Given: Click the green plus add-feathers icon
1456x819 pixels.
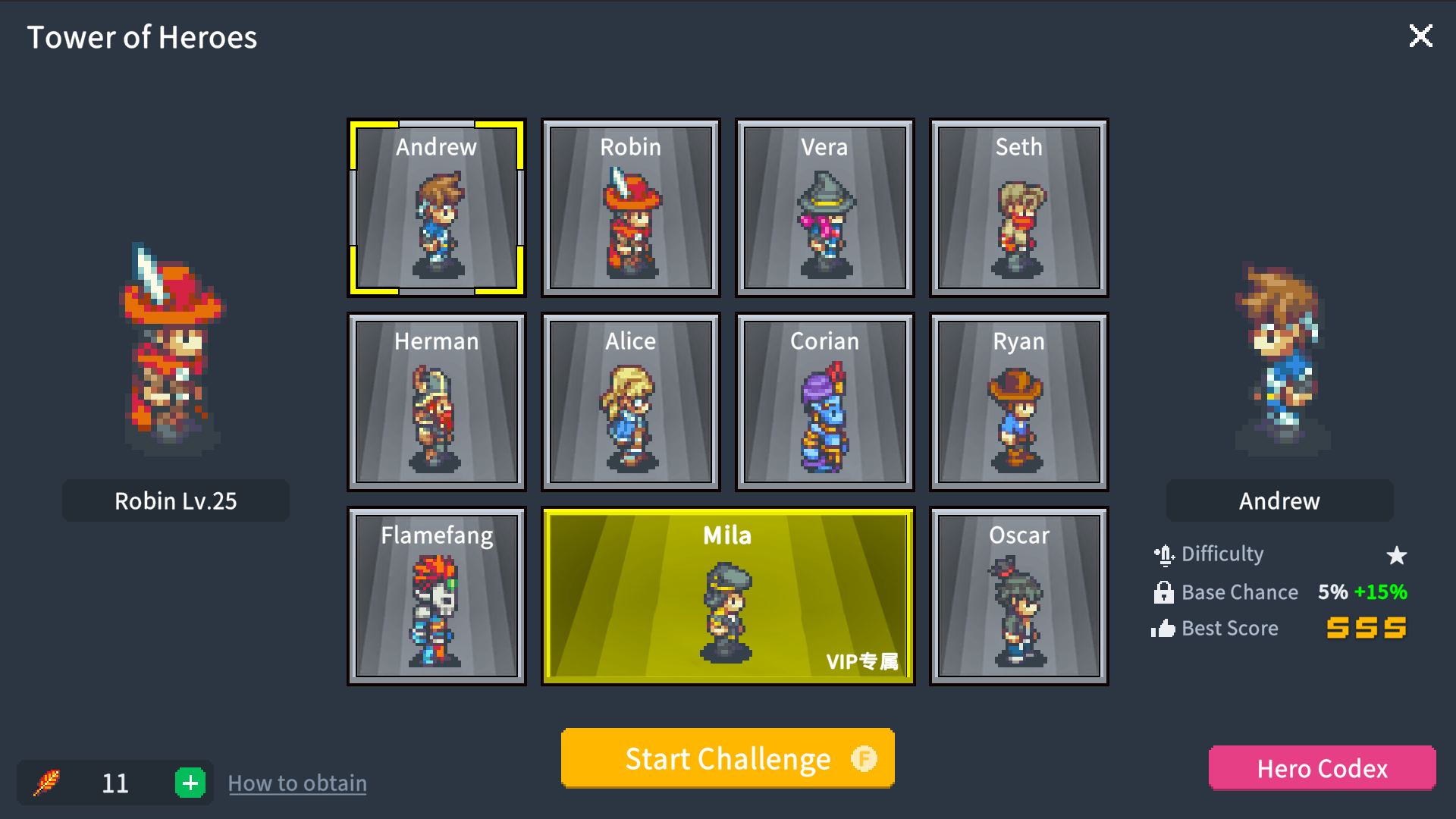Looking at the screenshot, I should tap(190, 783).
